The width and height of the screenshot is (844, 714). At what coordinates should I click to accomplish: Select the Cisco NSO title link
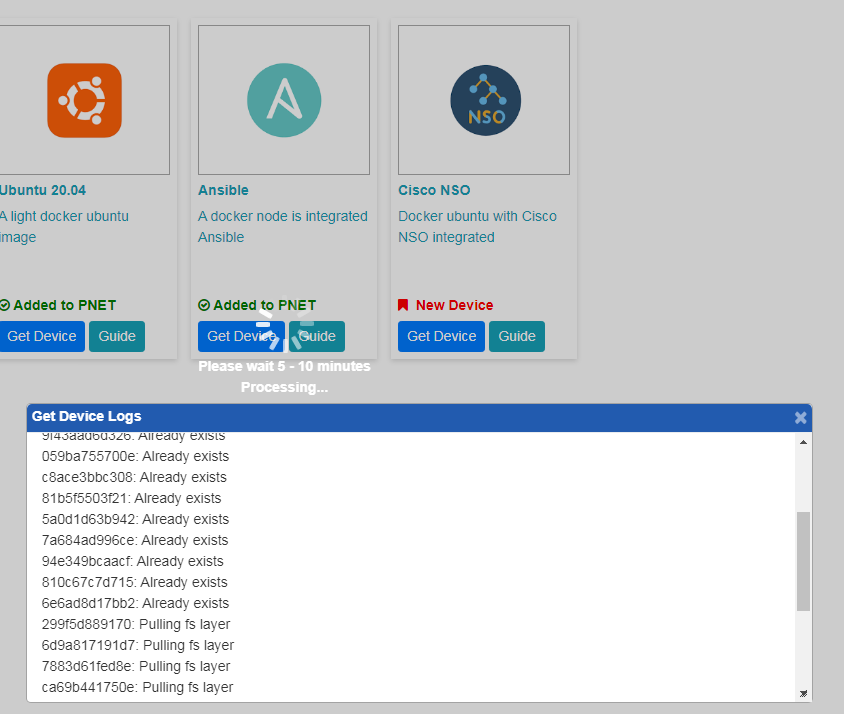coord(434,190)
